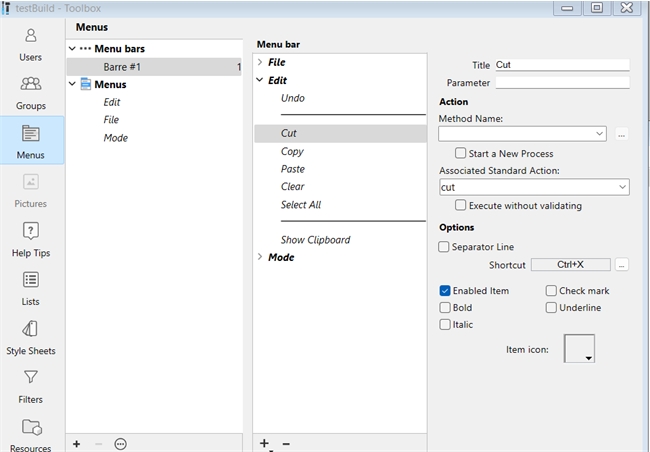The width and height of the screenshot is (650, 452).
Task: Click ellipsis button next to Shortcut
Action: coord(621,265)
